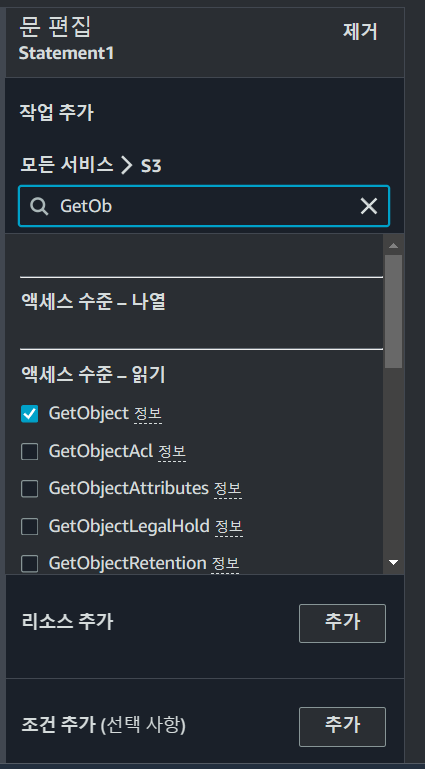Open the 정보 link next to GetObject
Viewport: 425px width, 769px height.
tap(148, 414)
